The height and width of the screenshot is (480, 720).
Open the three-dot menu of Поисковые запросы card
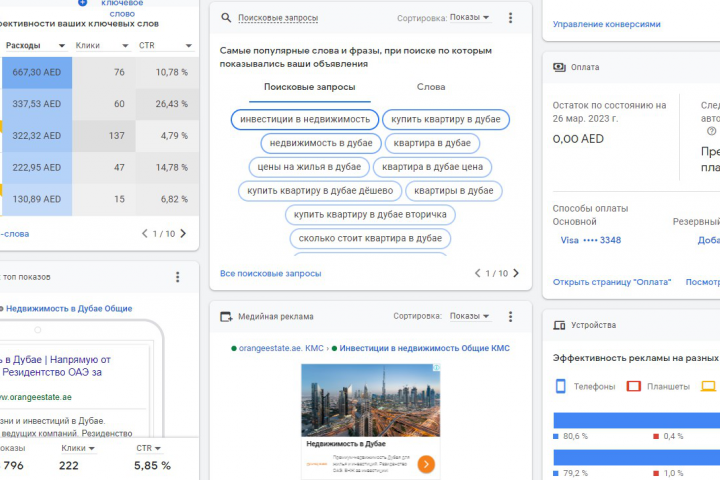(510, 18)
